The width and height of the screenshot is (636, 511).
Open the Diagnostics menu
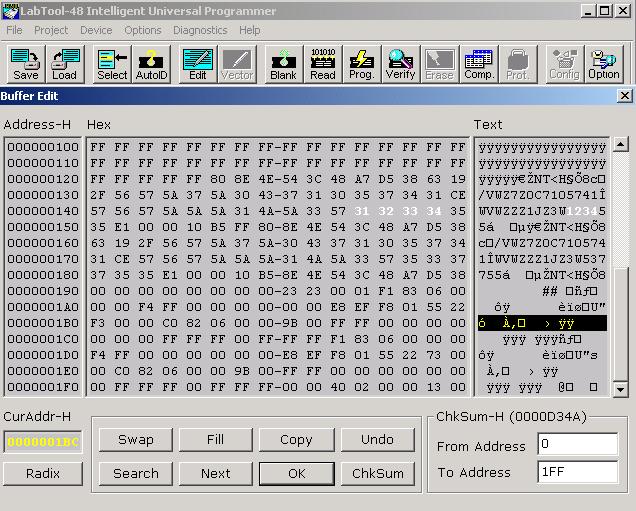tap(200, 30)
